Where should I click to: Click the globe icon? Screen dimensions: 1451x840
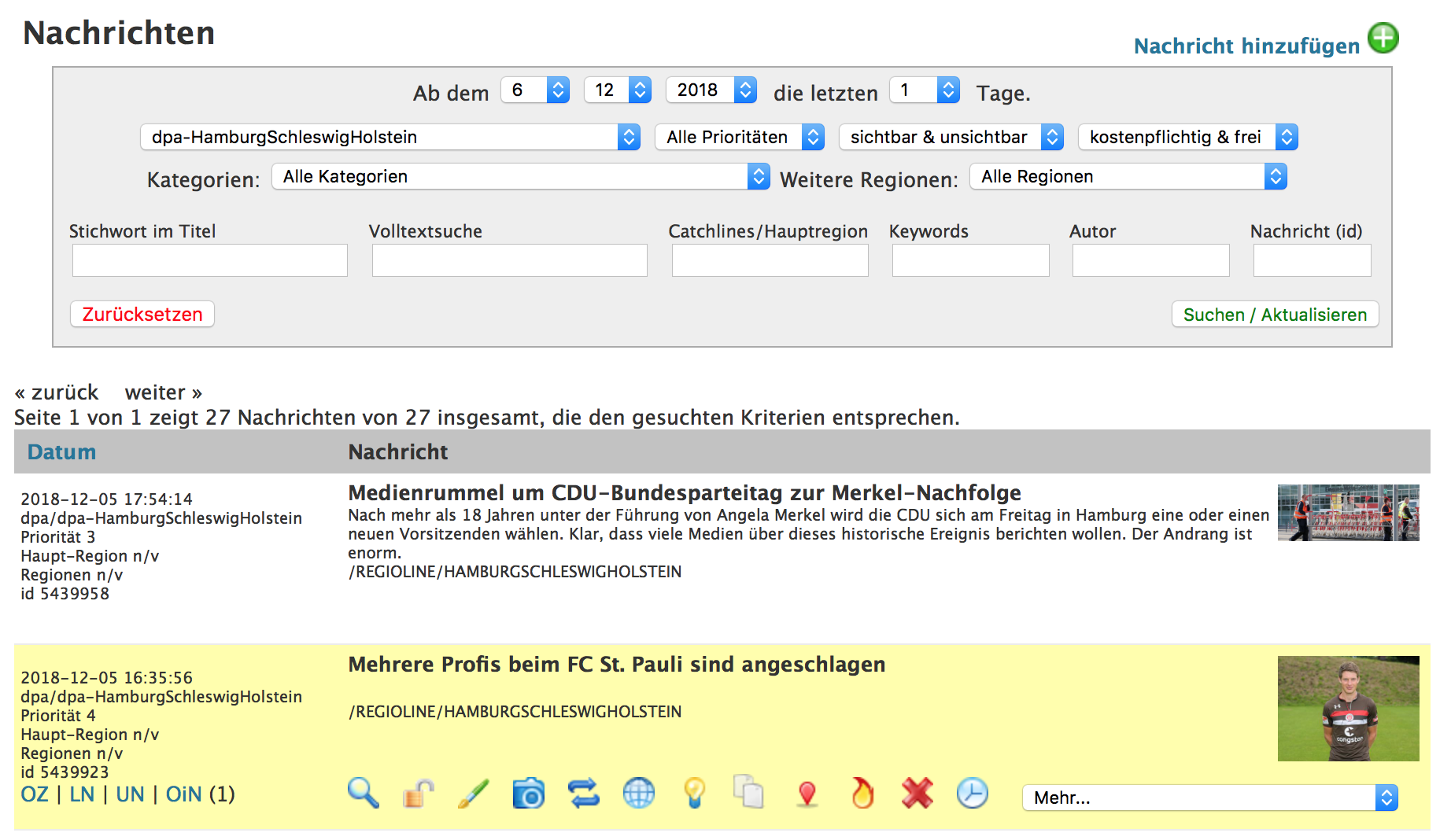pyautogui.click(x=639, y=793)
